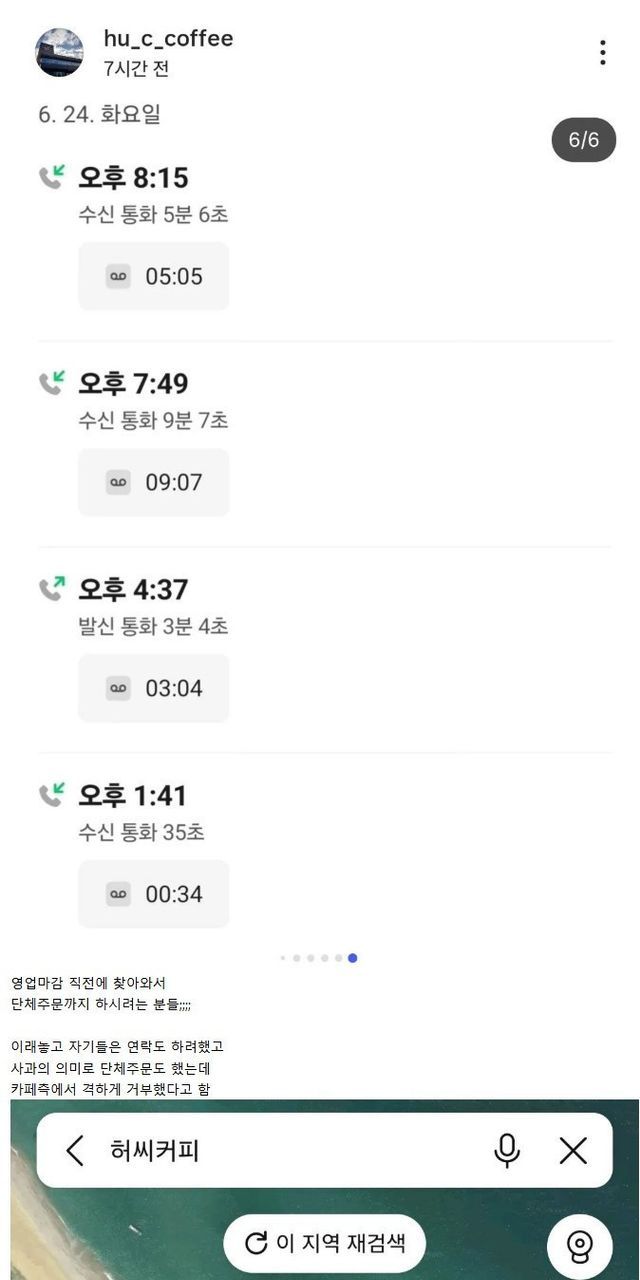Tap the incoming call icon at 7:49 PM

point(52,383)
